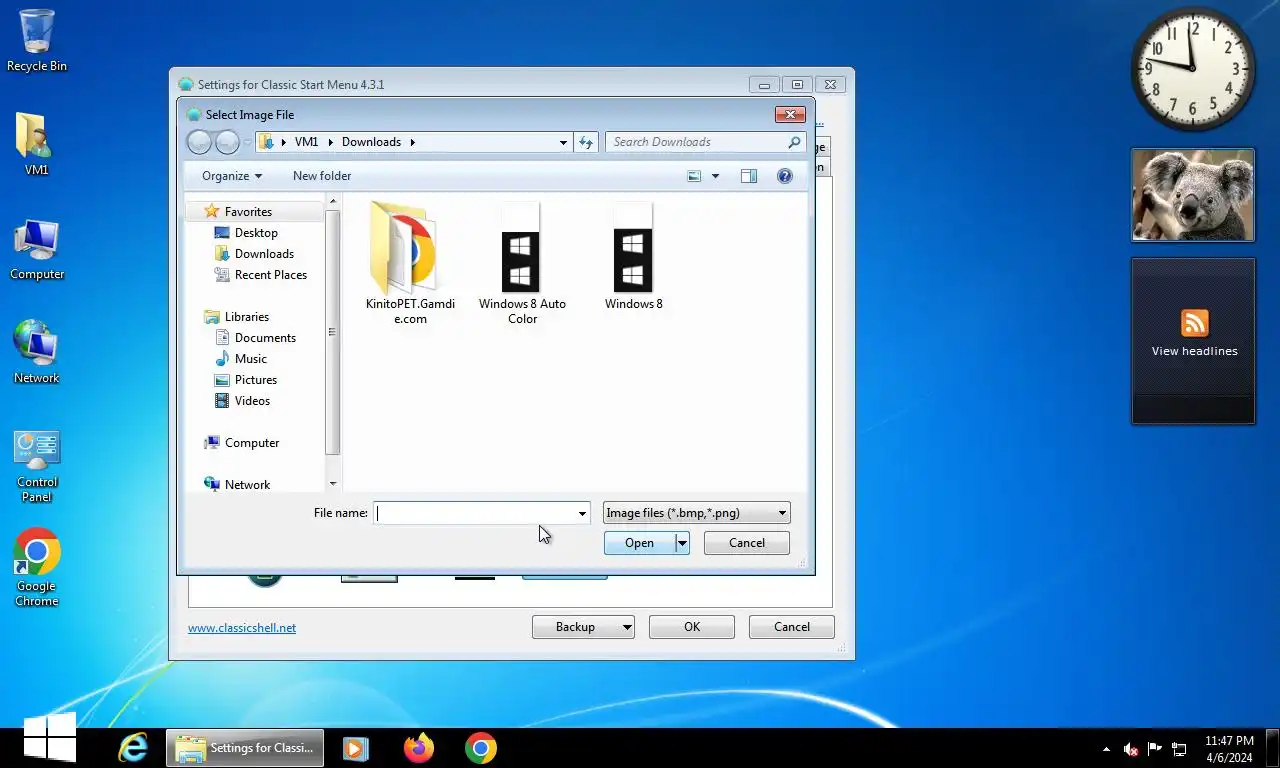This screenshot has width=1280, height=768.
Task: Open Action Center flag tray icon
Action: (x=1155, y=748)
